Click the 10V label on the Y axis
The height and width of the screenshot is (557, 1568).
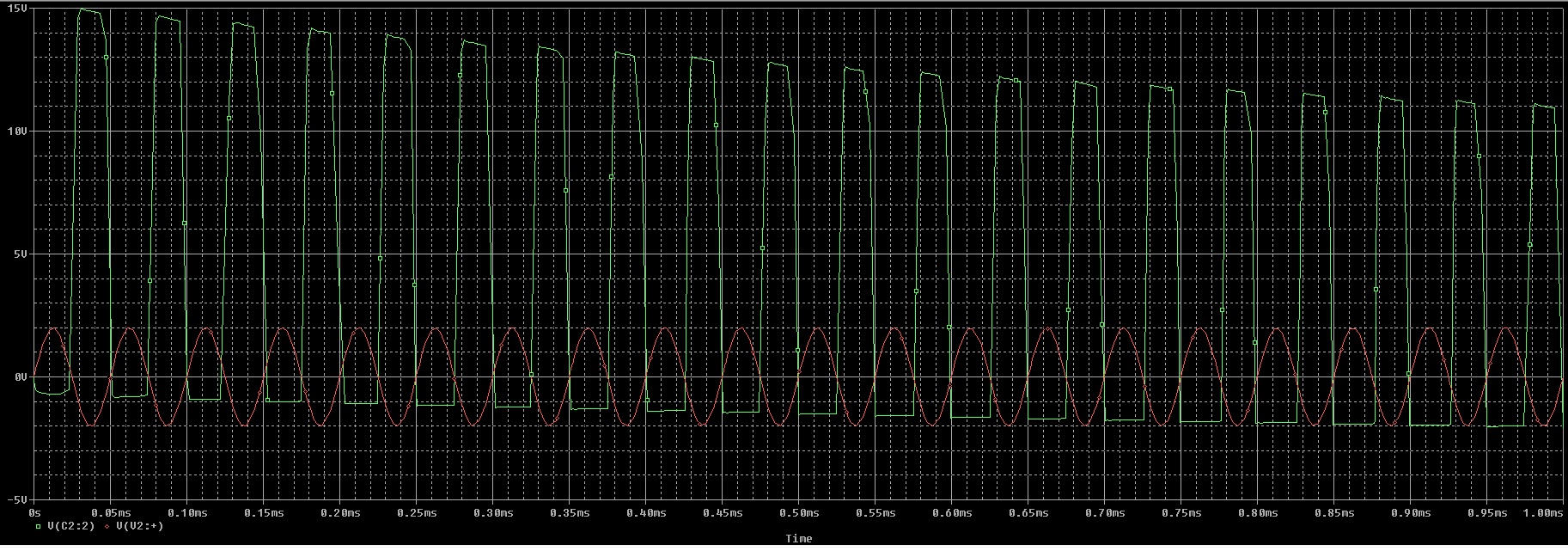coord(16,132)
